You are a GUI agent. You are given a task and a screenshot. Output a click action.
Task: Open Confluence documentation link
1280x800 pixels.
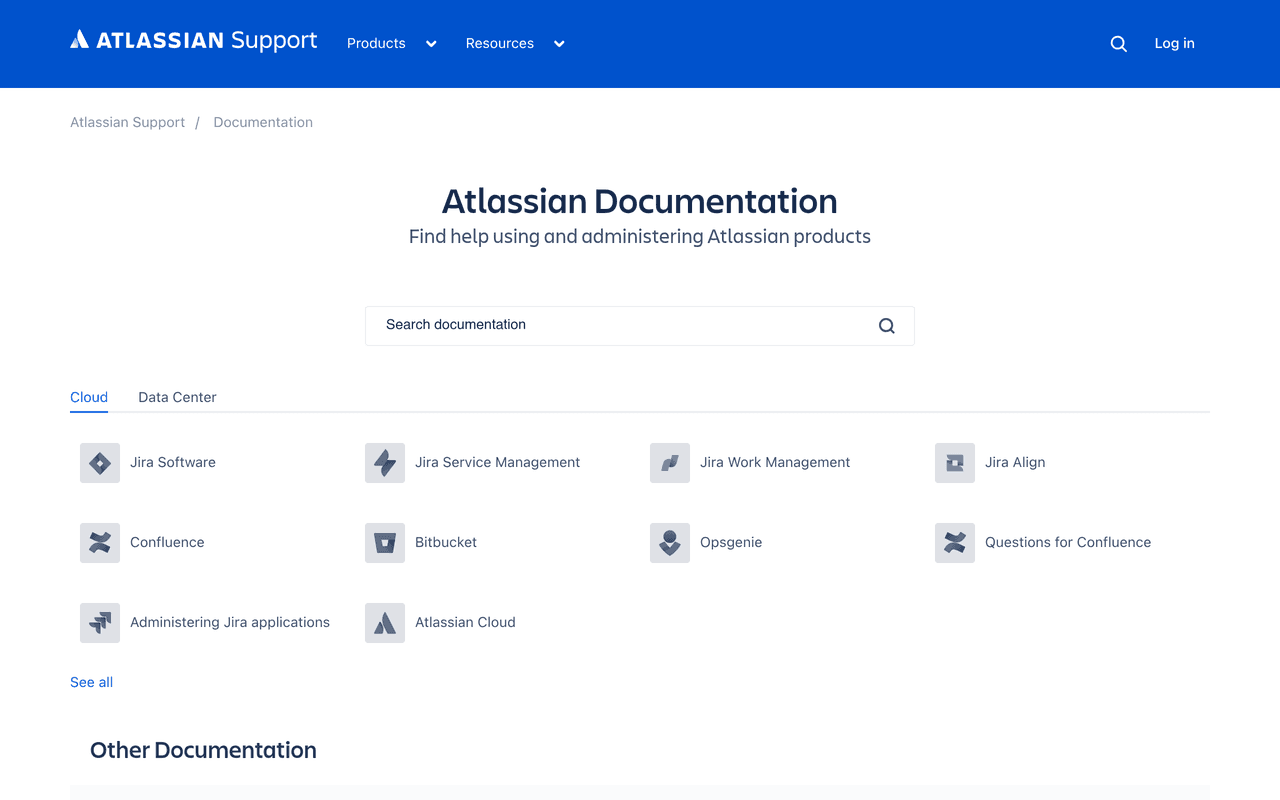pos(167,542)
